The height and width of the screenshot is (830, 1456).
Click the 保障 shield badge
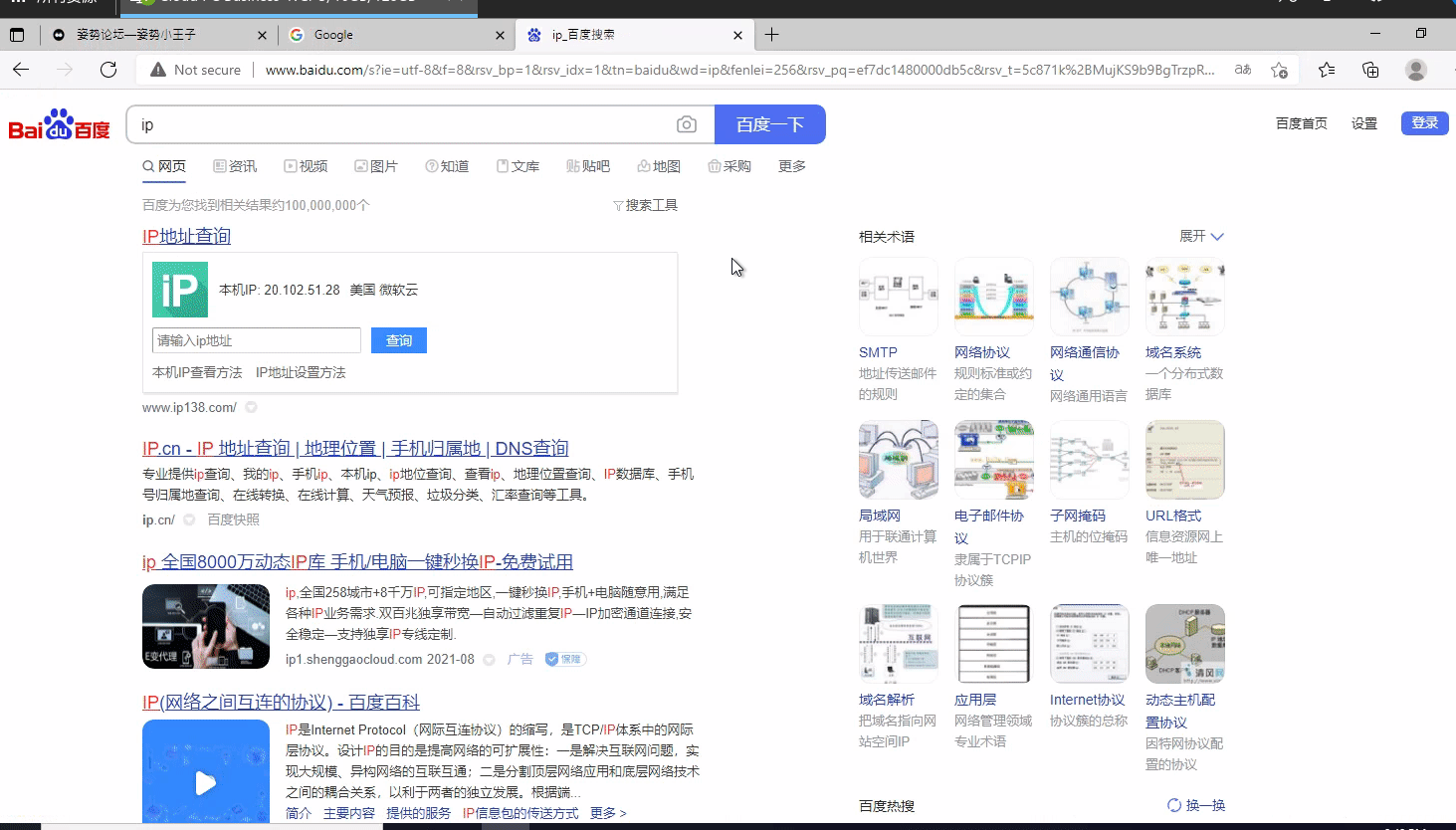point(565,659)
